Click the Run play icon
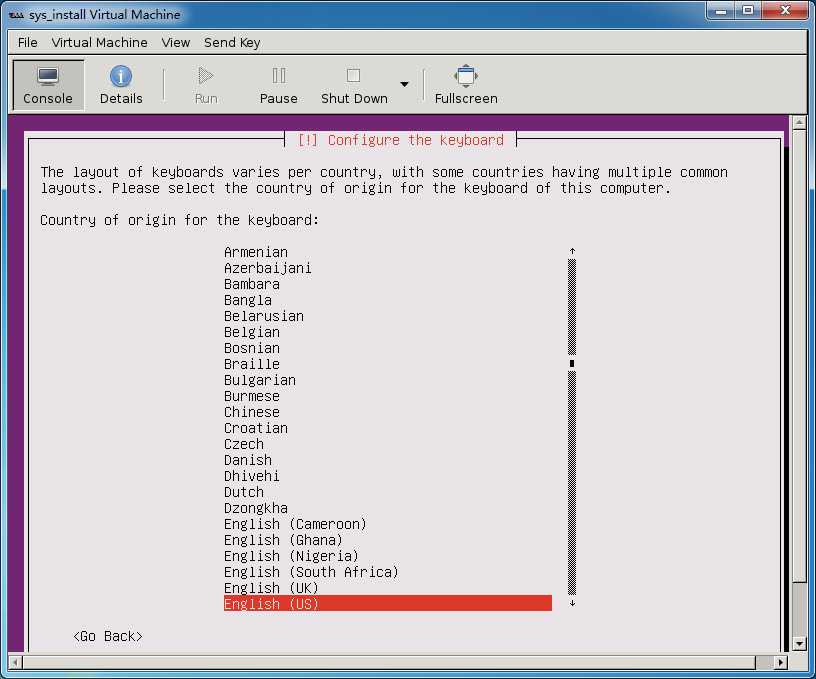 pyautogui.click(x=206, y=76)
